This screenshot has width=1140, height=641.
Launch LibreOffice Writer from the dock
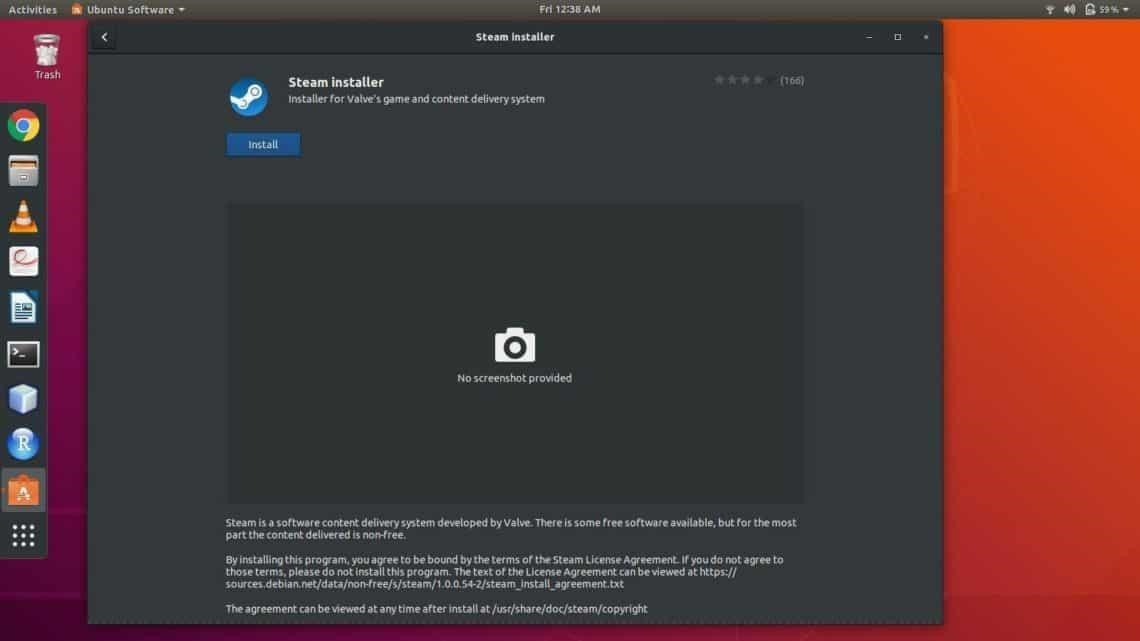point(23,307)
